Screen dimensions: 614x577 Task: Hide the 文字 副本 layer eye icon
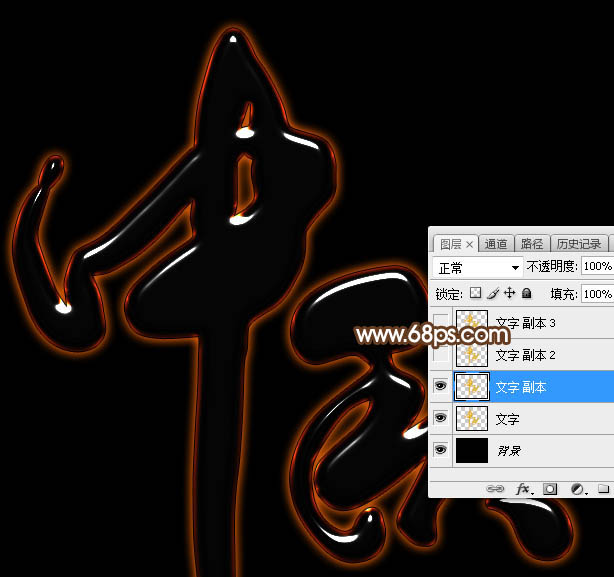[x=441, y=386]
